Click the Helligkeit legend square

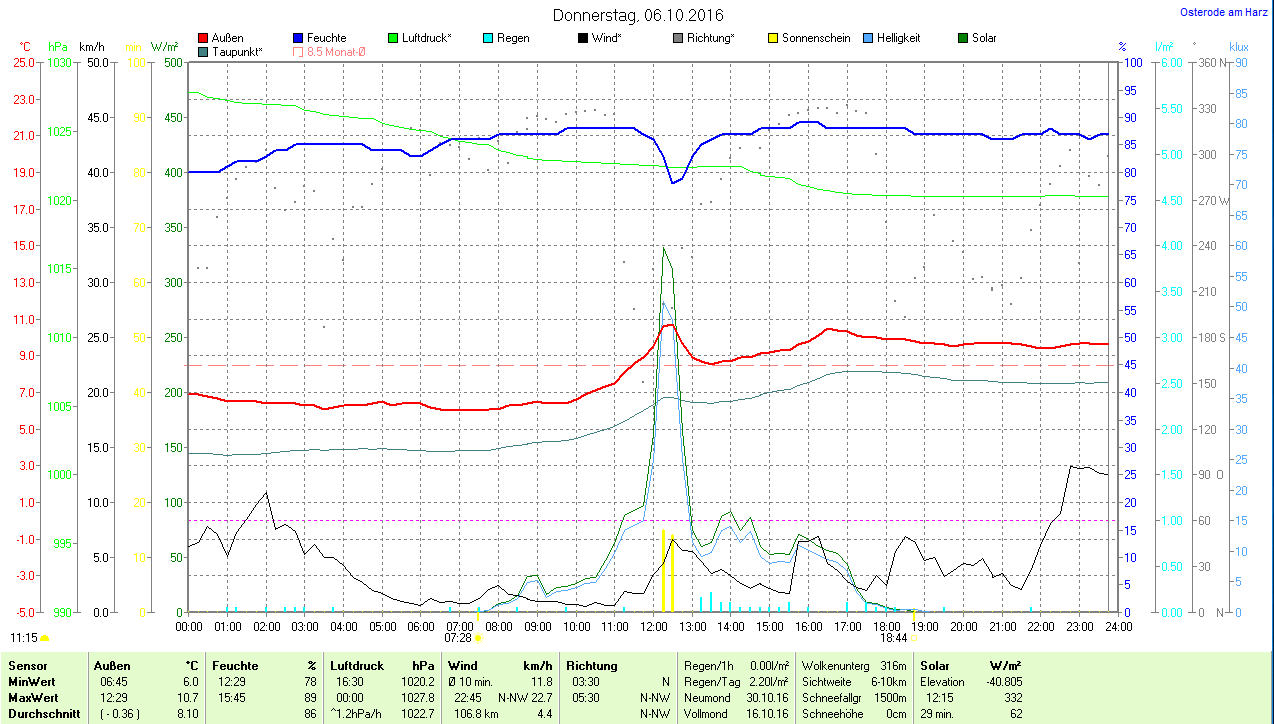coord(867,38)
